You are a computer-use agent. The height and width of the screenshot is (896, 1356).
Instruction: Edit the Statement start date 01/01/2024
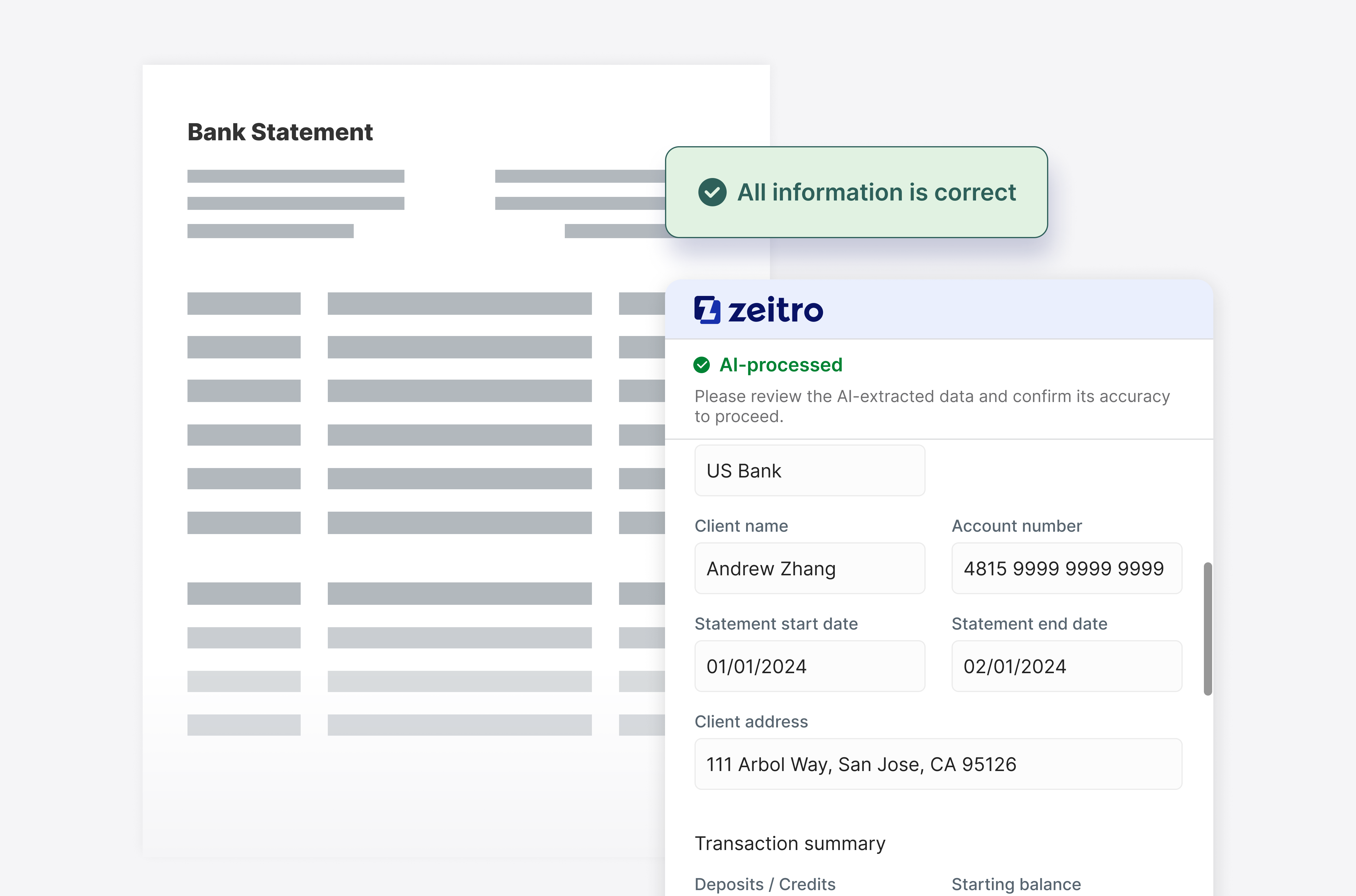coord(809,666)
